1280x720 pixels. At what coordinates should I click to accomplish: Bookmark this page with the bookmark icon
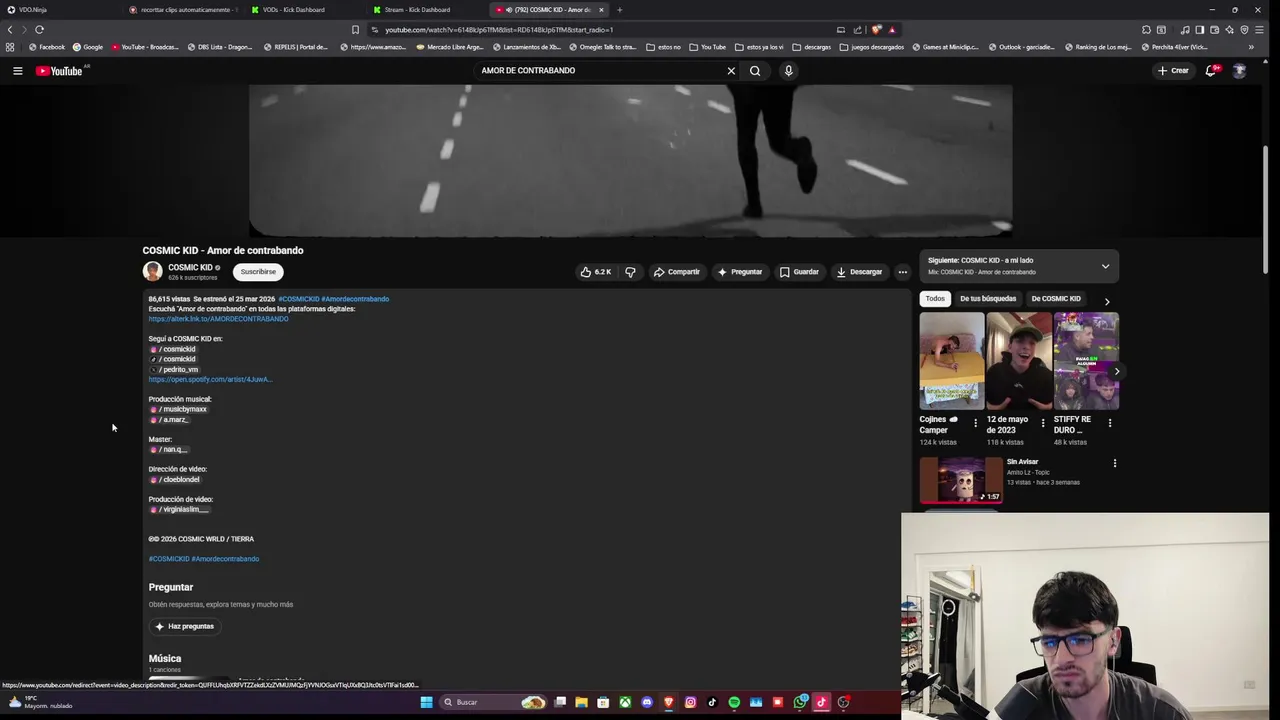click(355, 30)
